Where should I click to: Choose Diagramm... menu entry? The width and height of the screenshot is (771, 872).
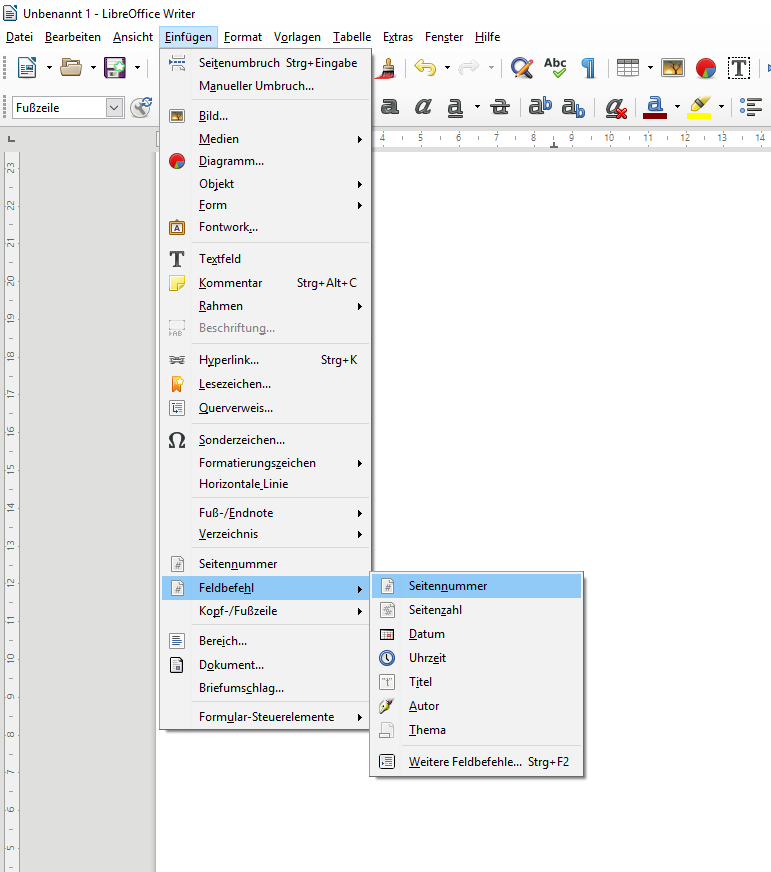tap(265, 161)
